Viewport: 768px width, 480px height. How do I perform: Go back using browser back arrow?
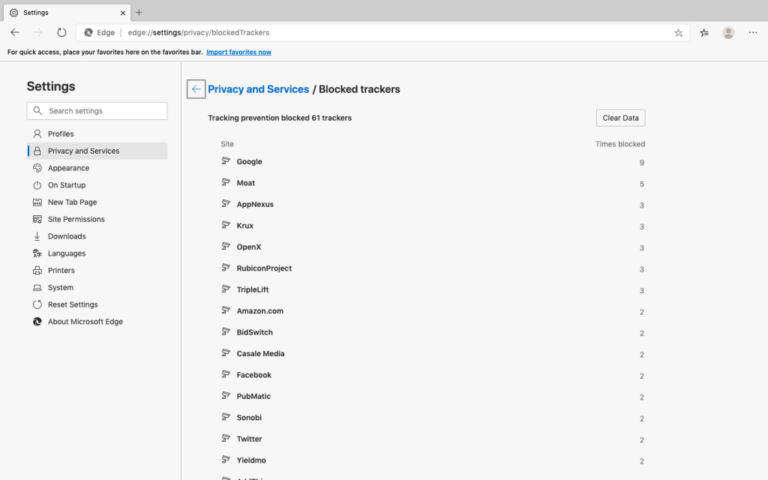tap(15, 32)
